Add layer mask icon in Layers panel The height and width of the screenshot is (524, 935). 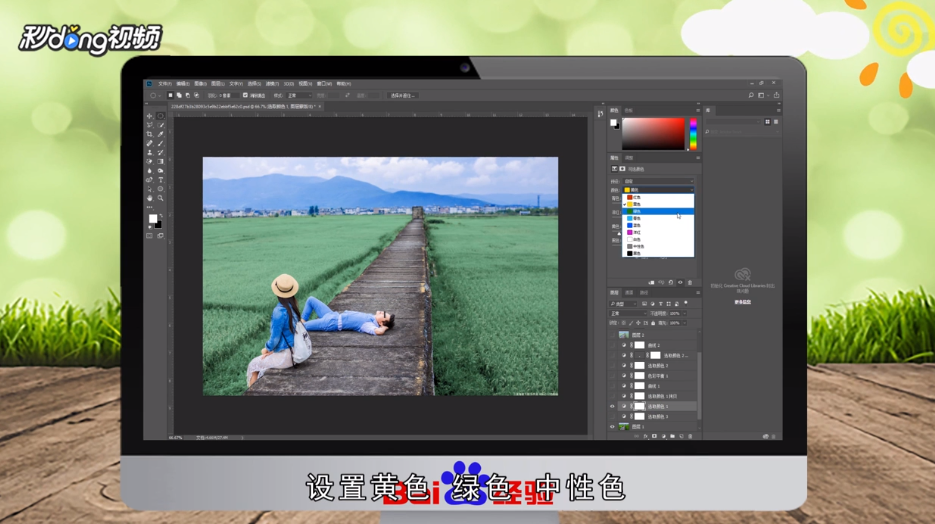(x=654, y=436)
